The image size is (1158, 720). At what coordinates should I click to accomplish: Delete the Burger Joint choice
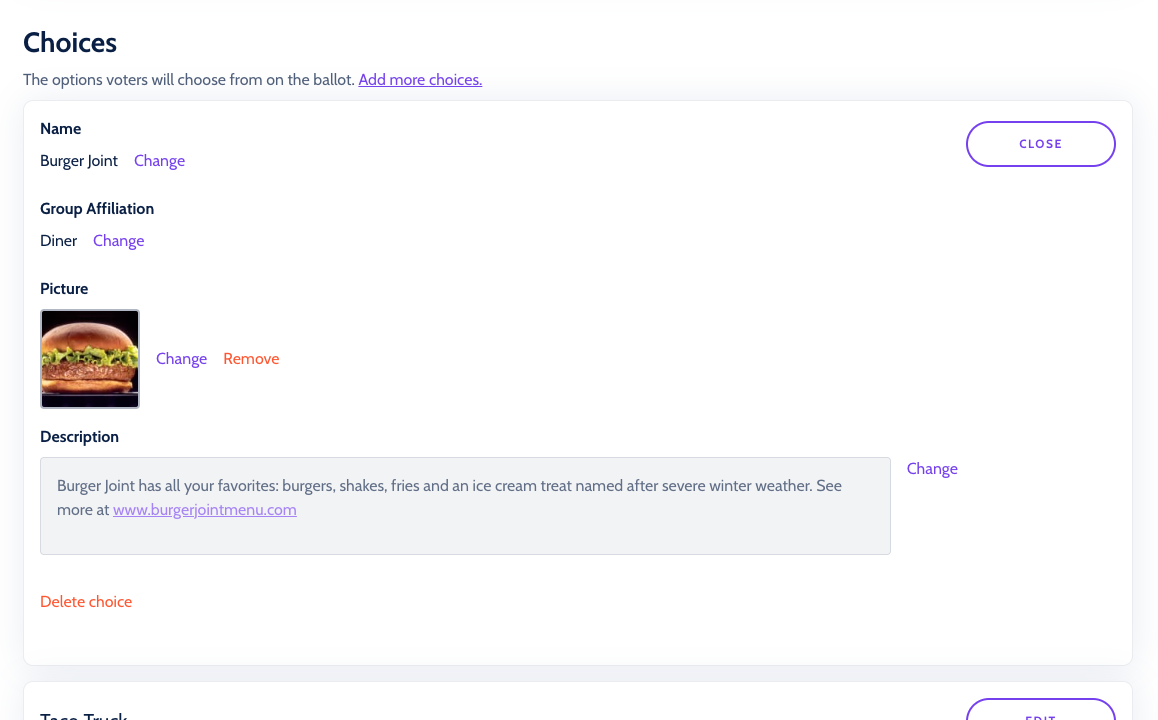86,602
